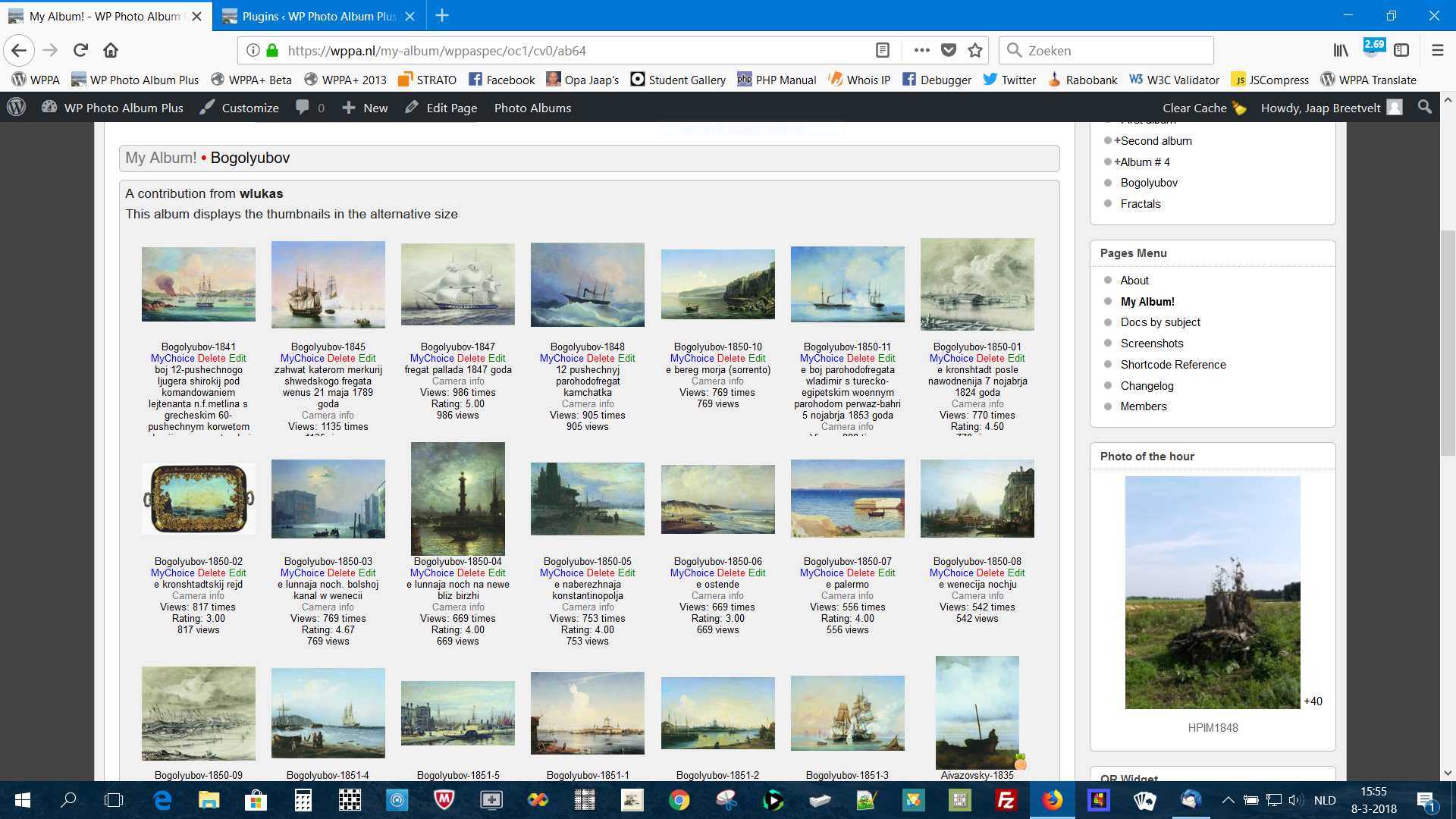Close the My Album! tab
This screenshot has height=819, width=1456.
pyautogui.click(x=196, y=16)
